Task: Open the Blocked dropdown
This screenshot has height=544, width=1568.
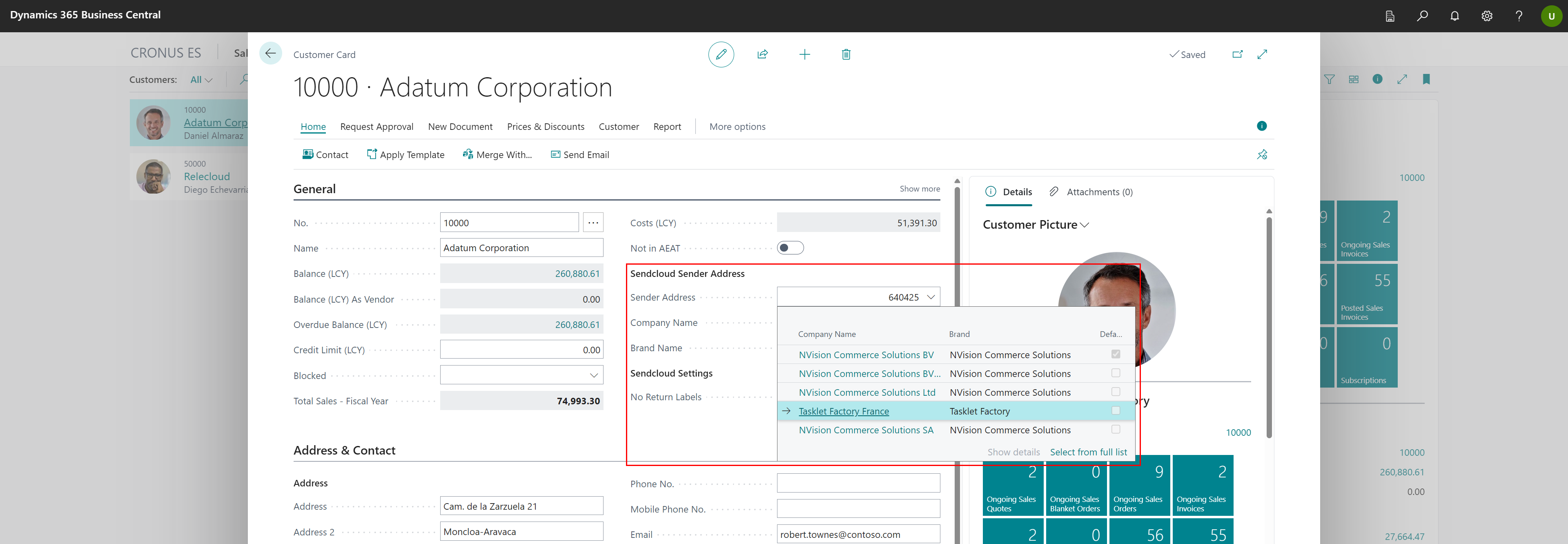Action: (593, 375)
